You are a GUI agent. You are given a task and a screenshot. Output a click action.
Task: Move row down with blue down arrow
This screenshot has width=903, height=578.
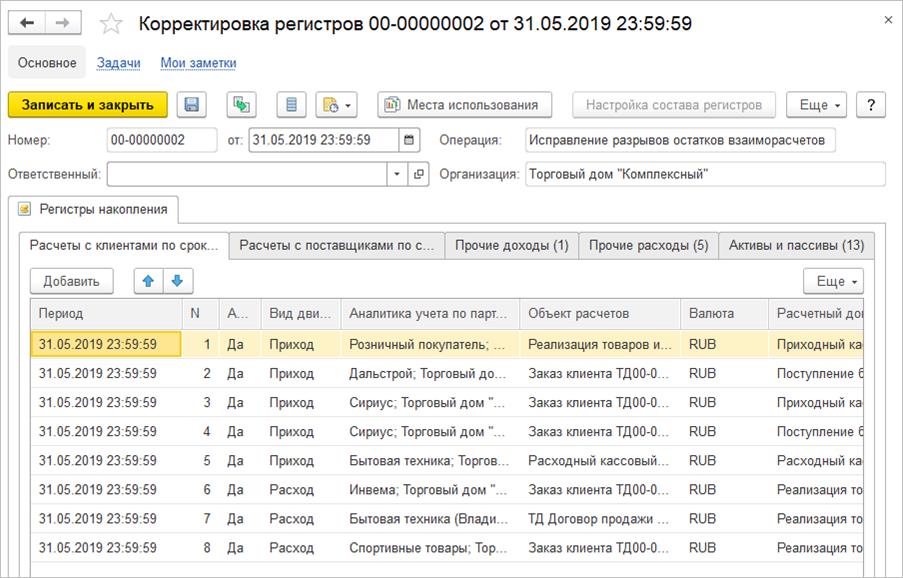coord(178,281)
